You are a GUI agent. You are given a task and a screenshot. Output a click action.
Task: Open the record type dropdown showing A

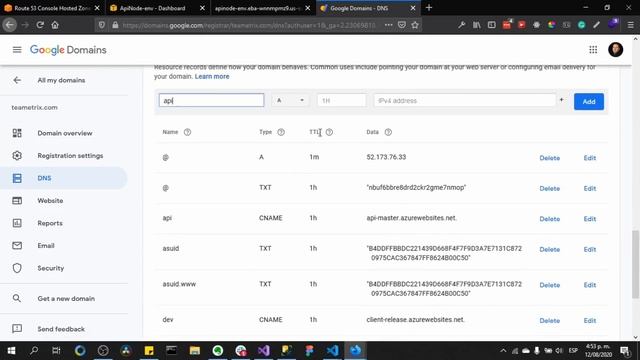click(x=290, y=100)
